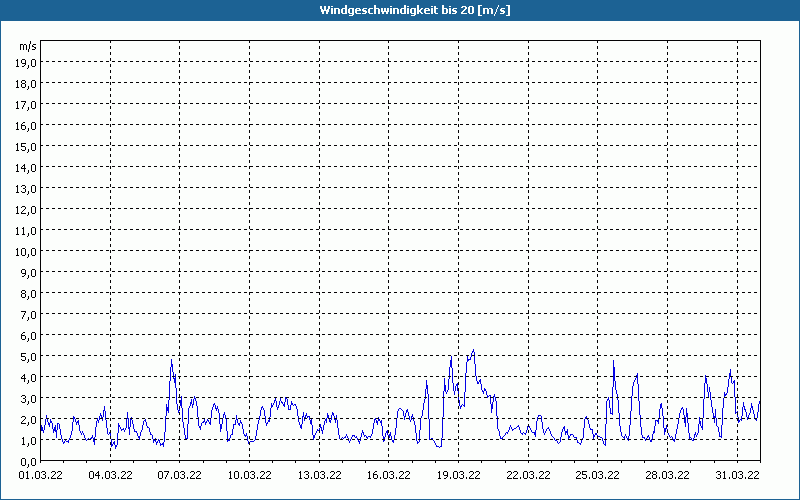
Task: Select the 14,0 axis value
Action: click(26, 167)
